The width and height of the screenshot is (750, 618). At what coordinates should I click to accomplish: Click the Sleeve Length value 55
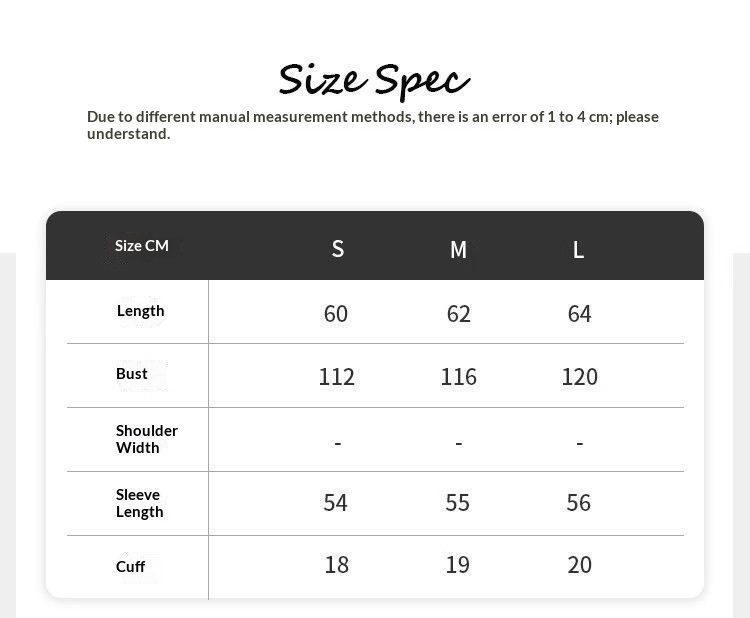click(x=457, y=503)
